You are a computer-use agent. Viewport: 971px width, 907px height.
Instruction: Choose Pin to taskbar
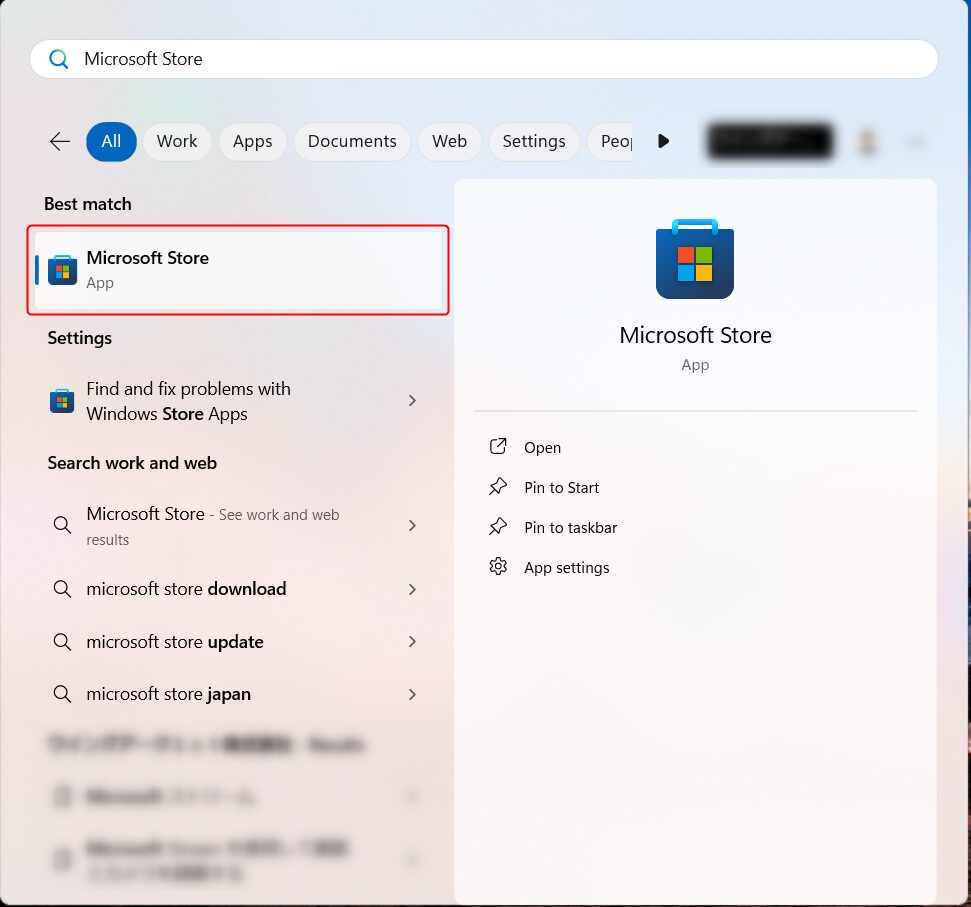coord(695,527)
